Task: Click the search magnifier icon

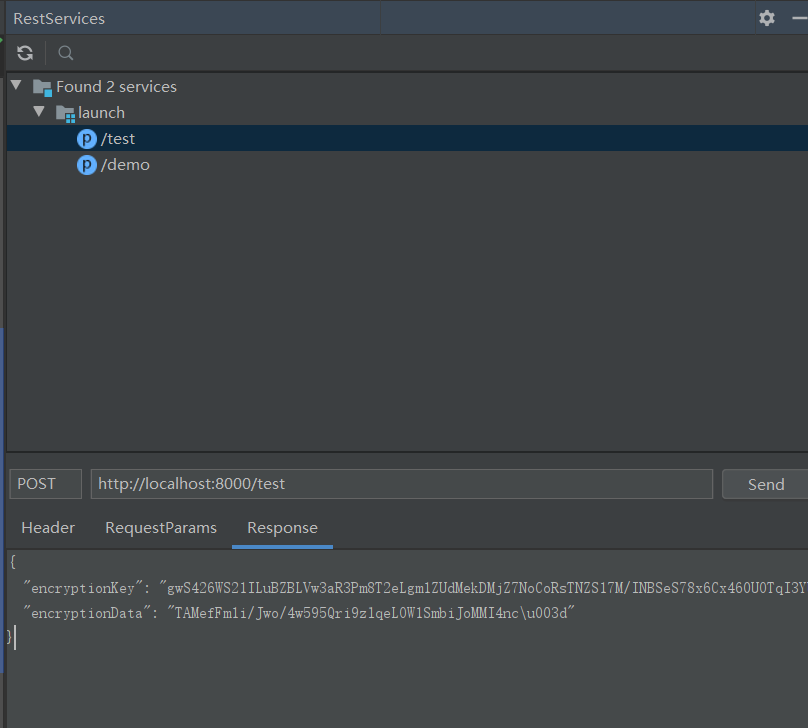Action: coord(65,53)
